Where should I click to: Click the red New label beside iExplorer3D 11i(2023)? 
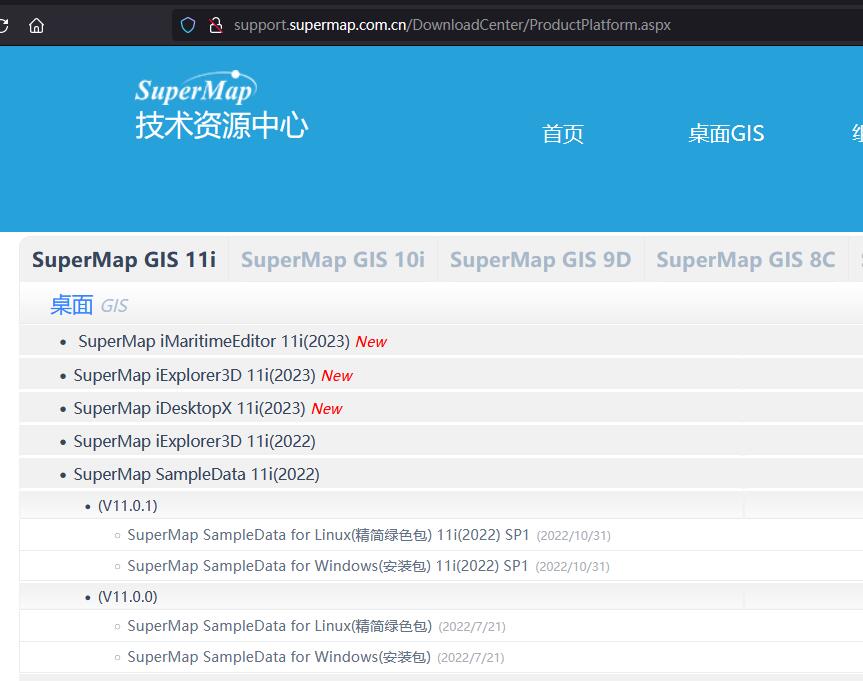337,376
